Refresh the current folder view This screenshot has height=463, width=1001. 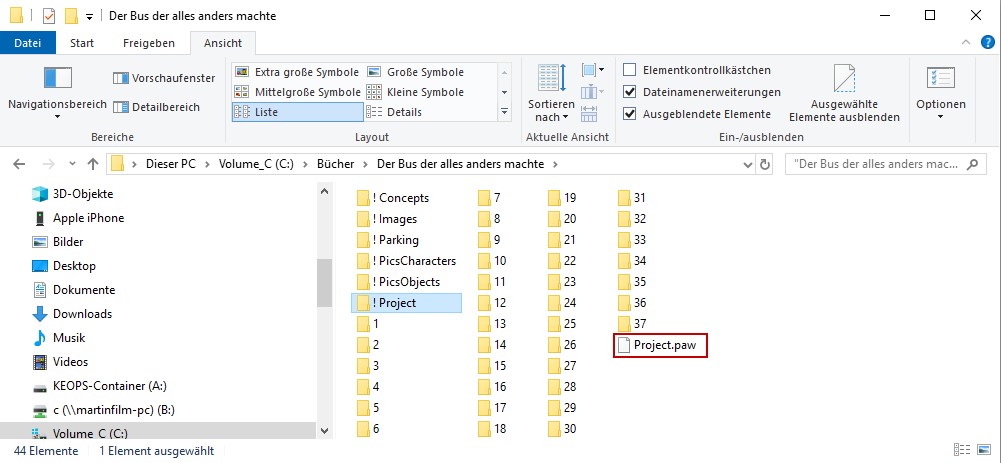tap(765, 164)
